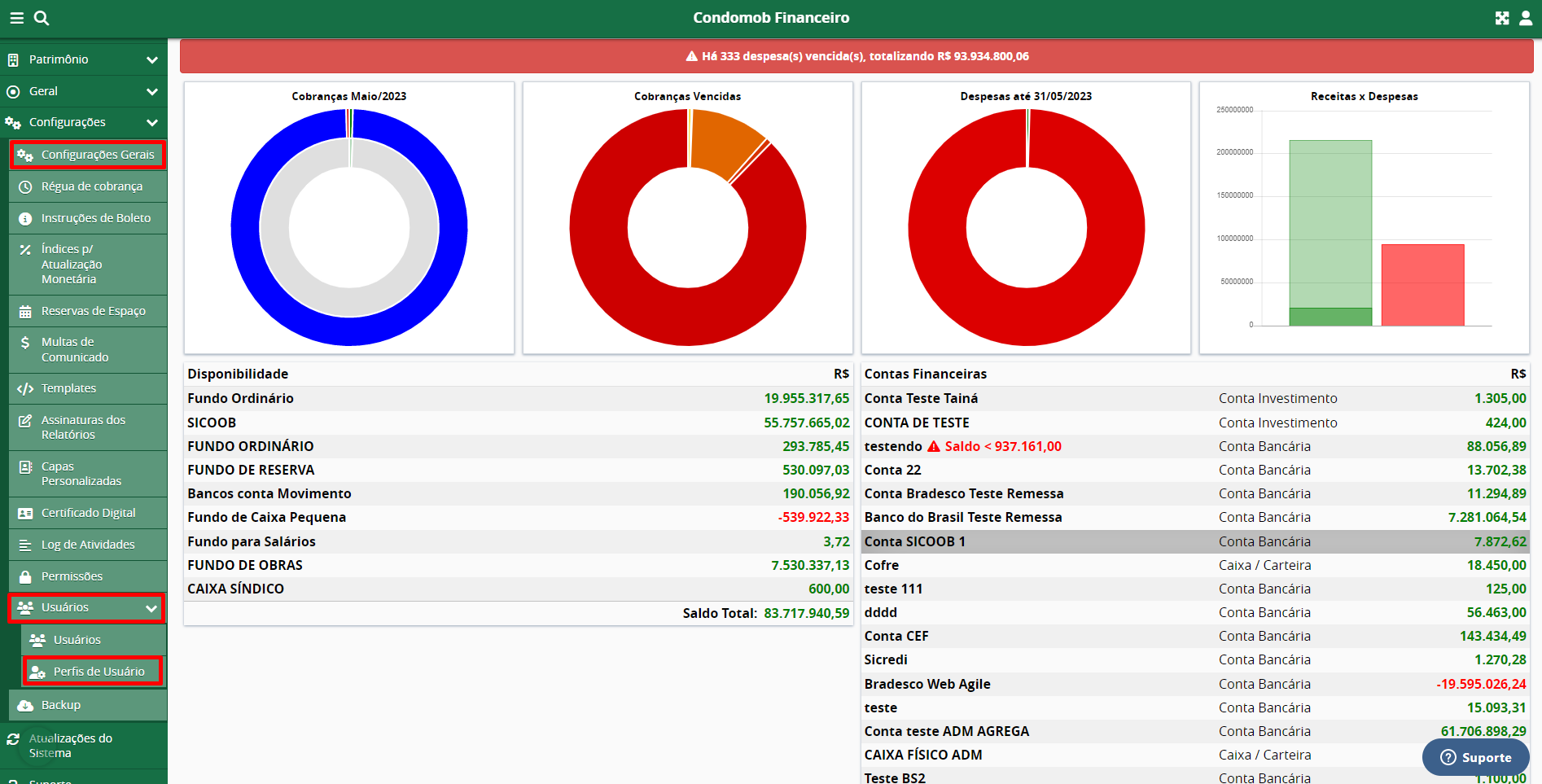The height and width of the screenshot is (784, 1542).
Task: Click the search magnifier icon
Action: point(42,18)
